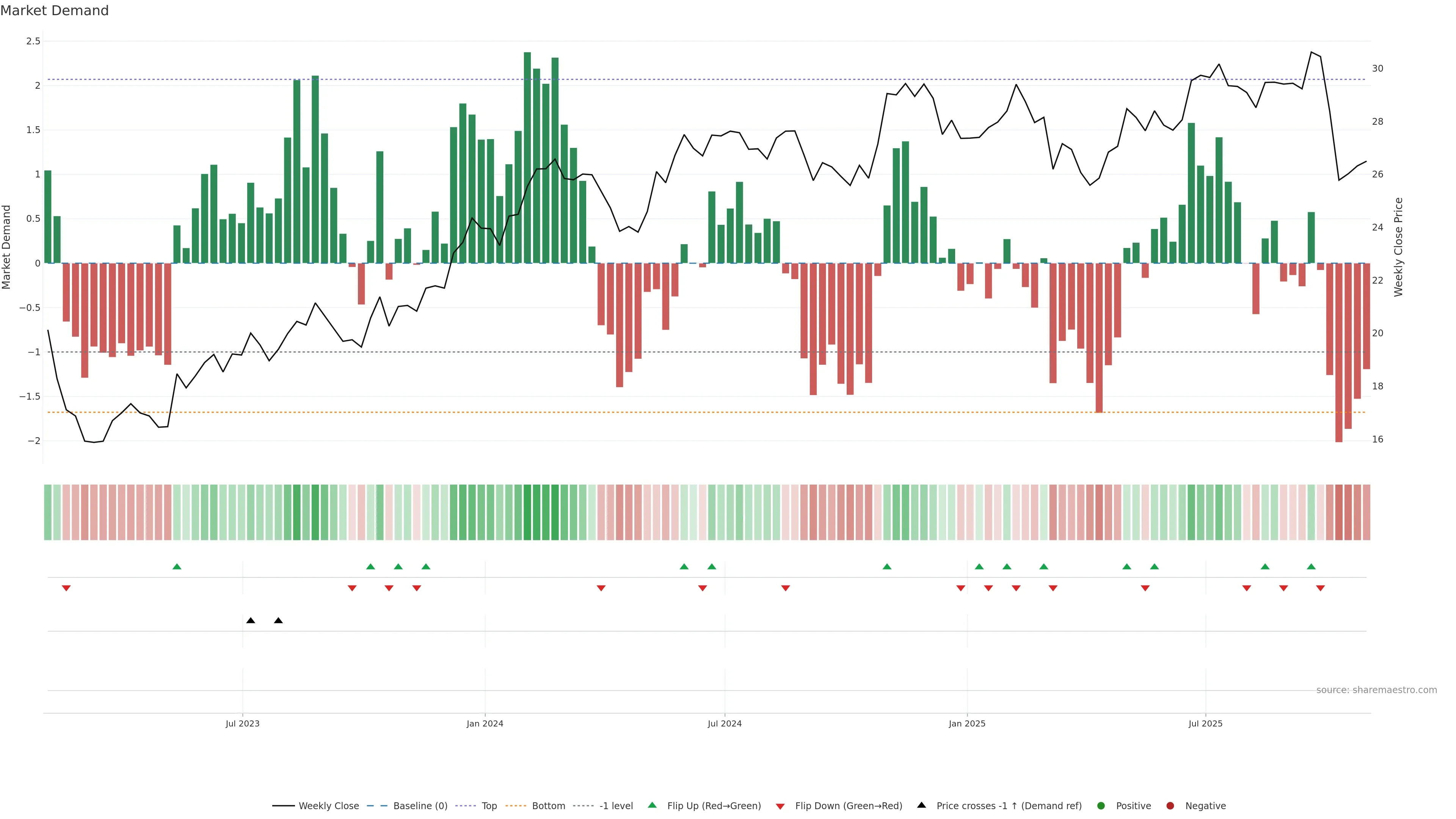Click the leftmost green heatmap strip cell
1456x819 pixels.
(47, 512)
